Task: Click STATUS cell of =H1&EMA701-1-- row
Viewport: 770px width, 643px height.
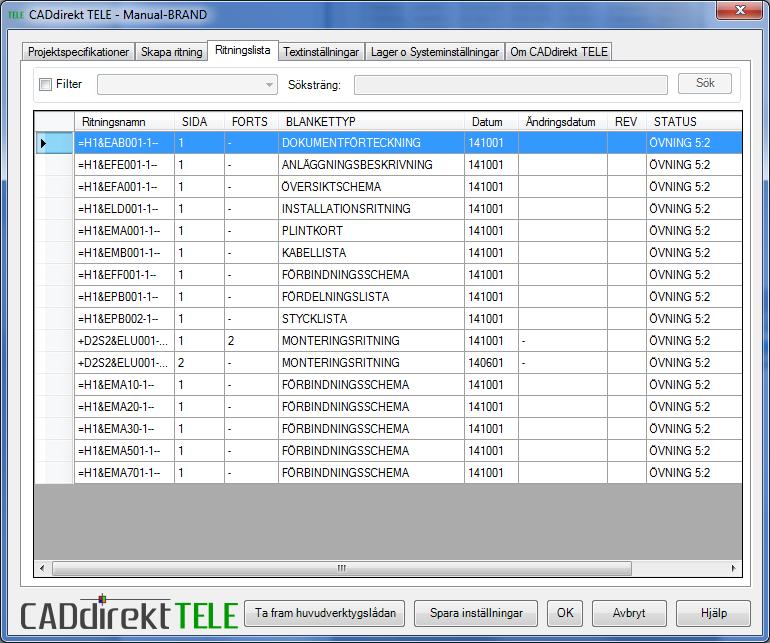Action: point(694,473)
